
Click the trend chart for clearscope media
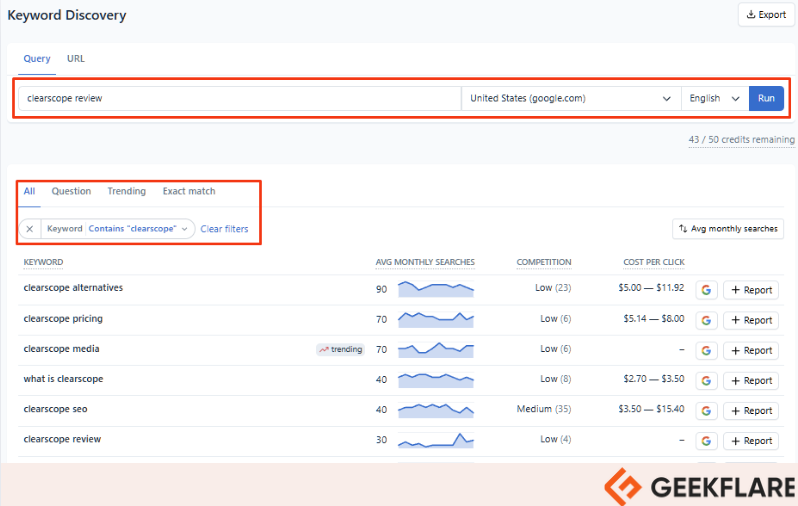436,349
